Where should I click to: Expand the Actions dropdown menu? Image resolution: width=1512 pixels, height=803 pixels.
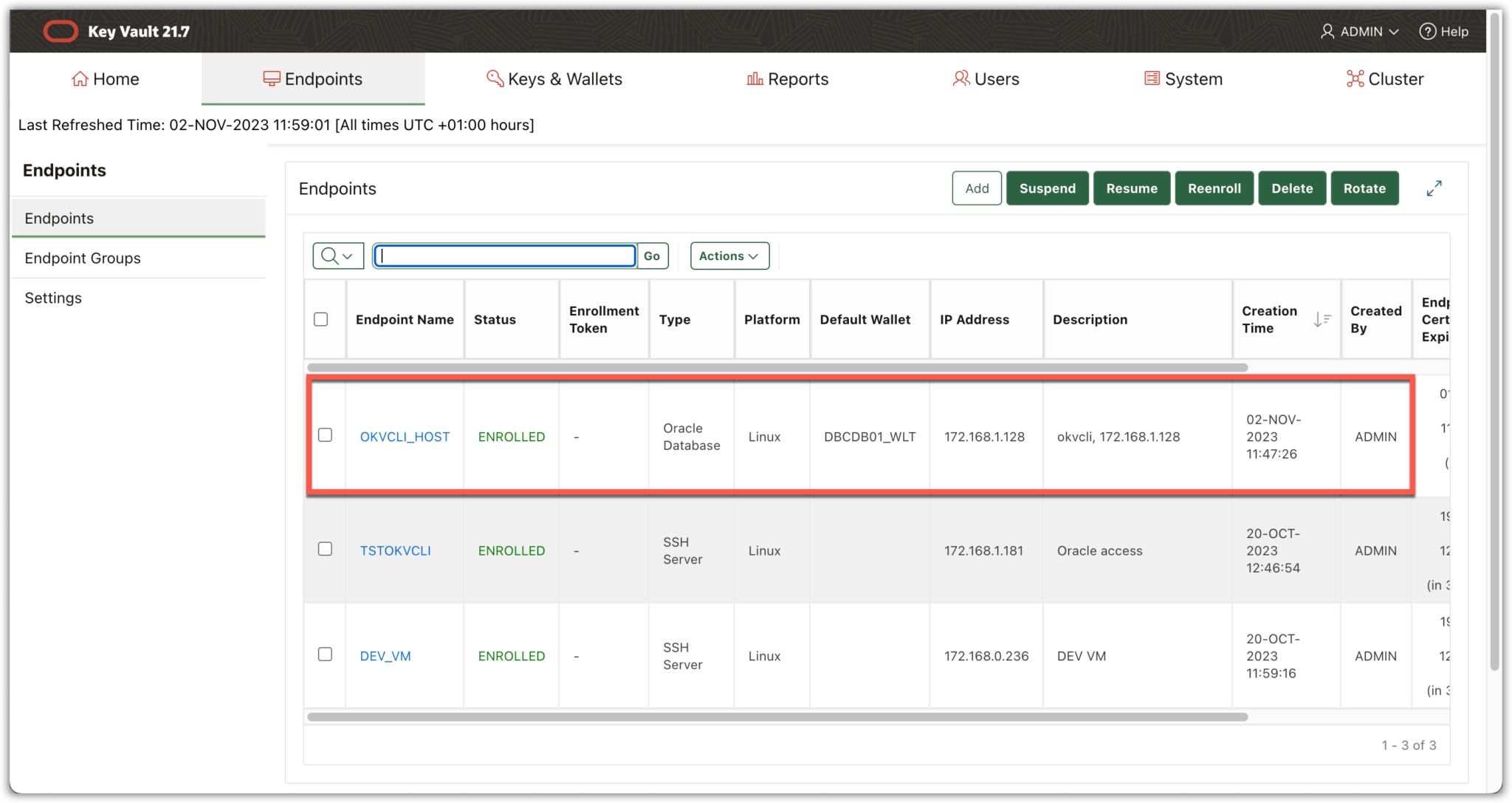pos(729,256)
